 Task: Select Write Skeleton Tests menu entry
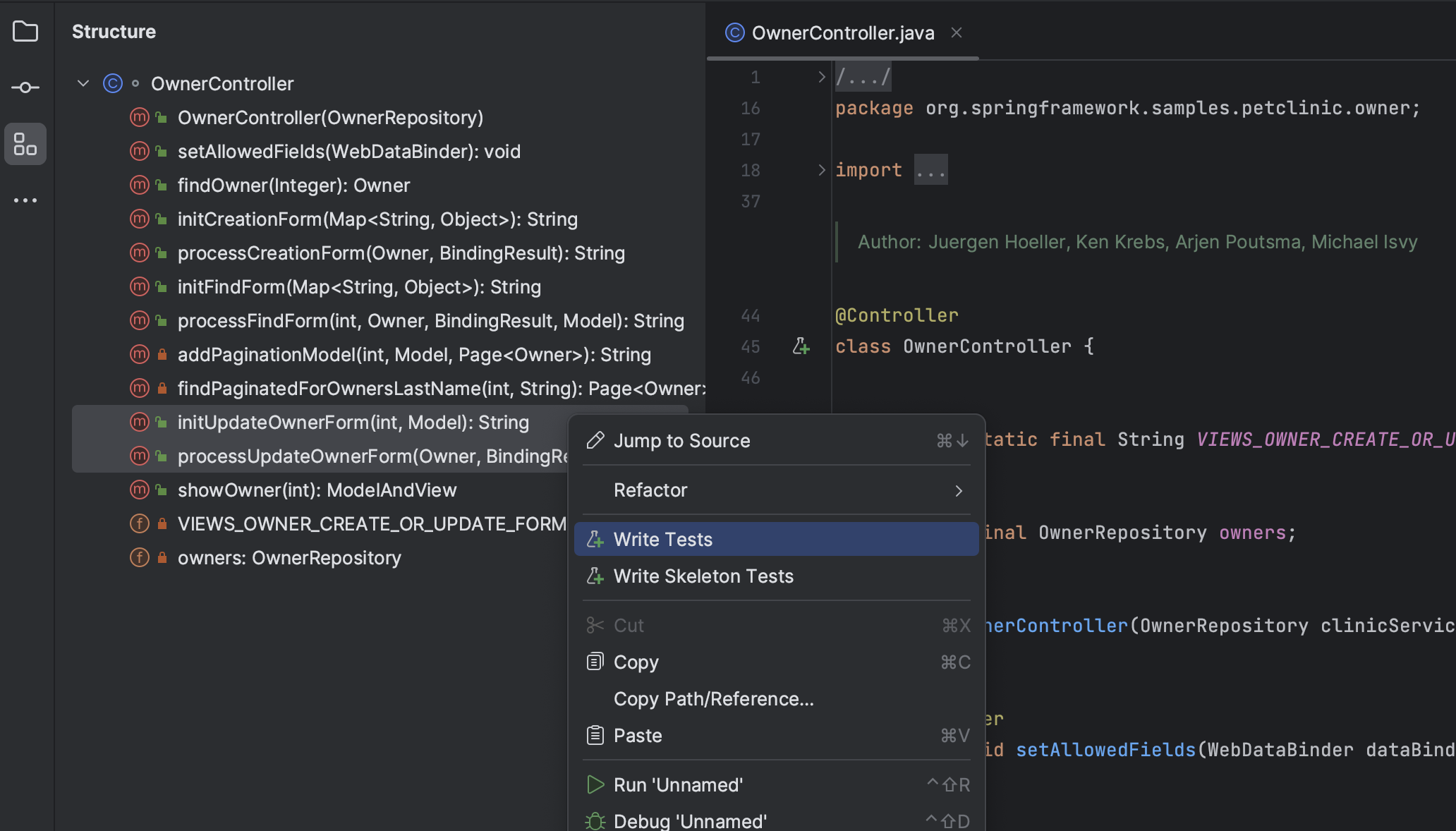tap(703, 576)
